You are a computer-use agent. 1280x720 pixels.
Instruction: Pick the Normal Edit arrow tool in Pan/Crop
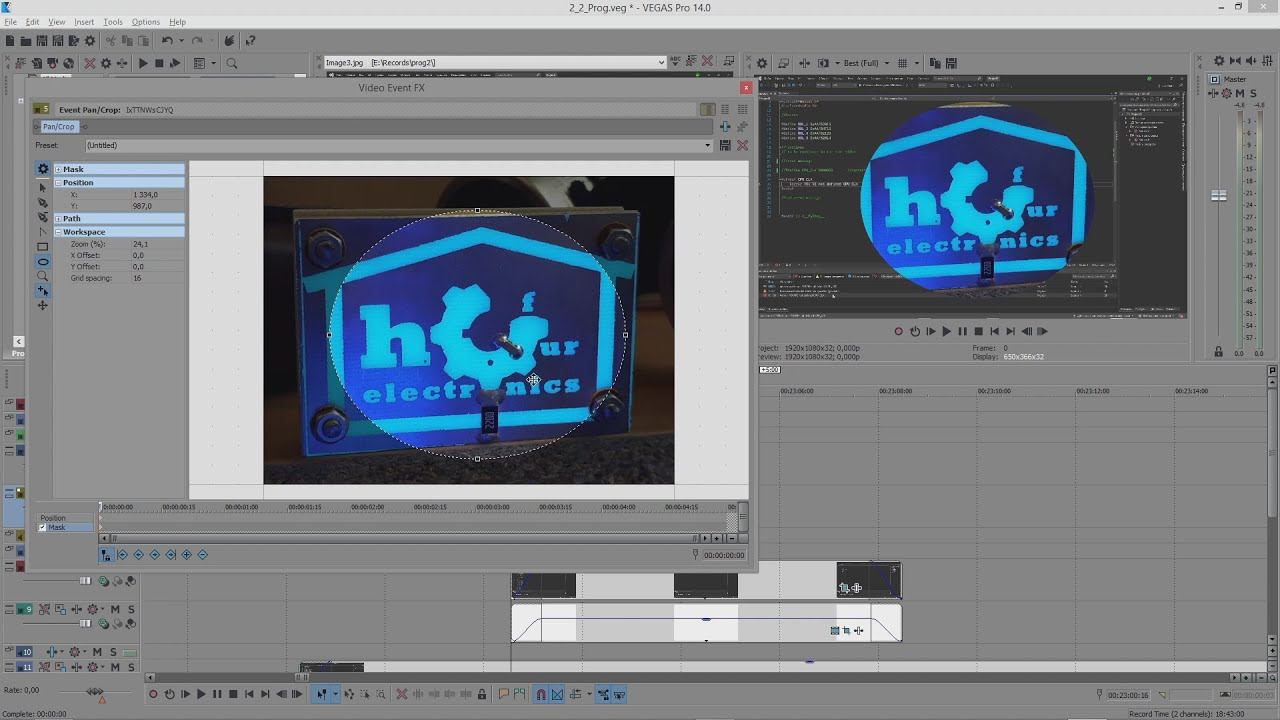tap(42, 187)
